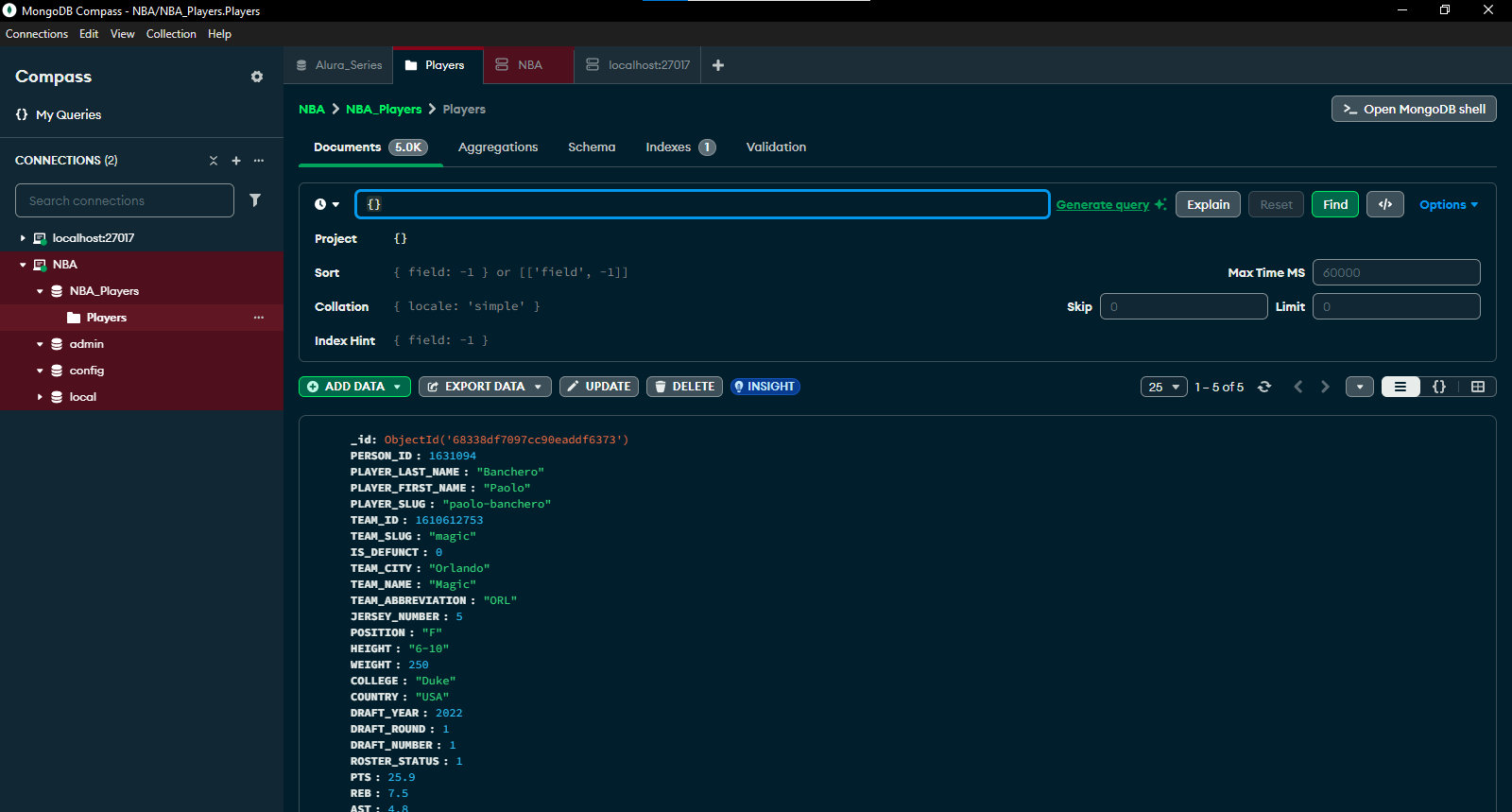Open Players collection ellipsis menu in sidebar
The height and width of the screenshot is (812, 1512).
click(x=259, y=318)
